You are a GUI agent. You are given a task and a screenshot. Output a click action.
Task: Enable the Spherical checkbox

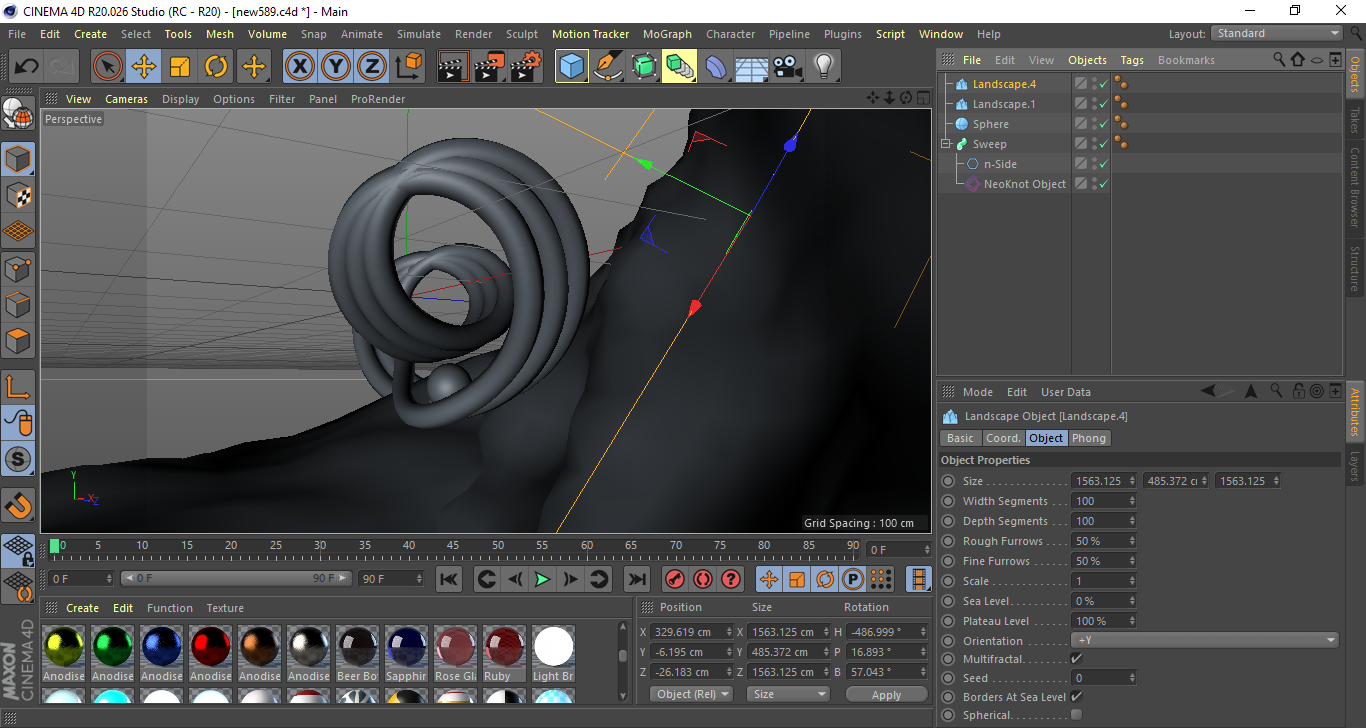1076,715
